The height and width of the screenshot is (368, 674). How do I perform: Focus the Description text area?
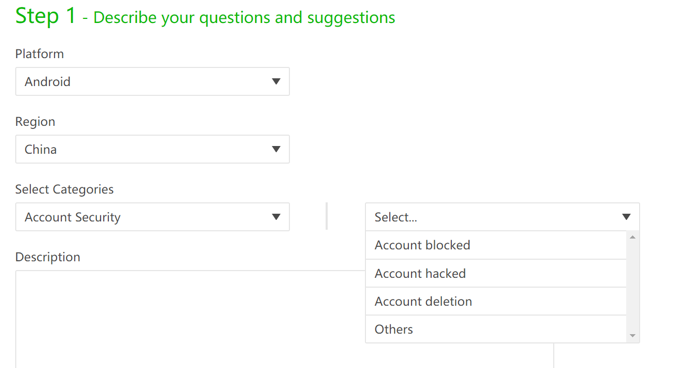click(x=284, y=319)
